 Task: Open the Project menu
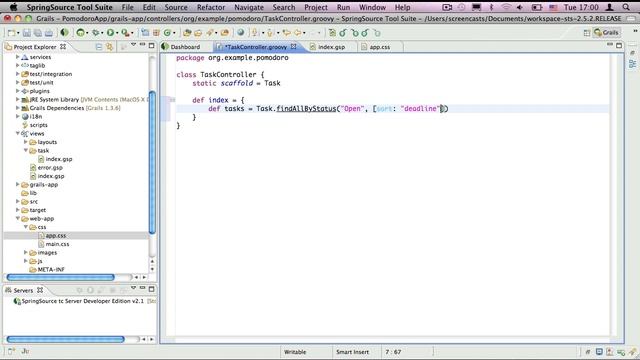[x=316, y=7]
